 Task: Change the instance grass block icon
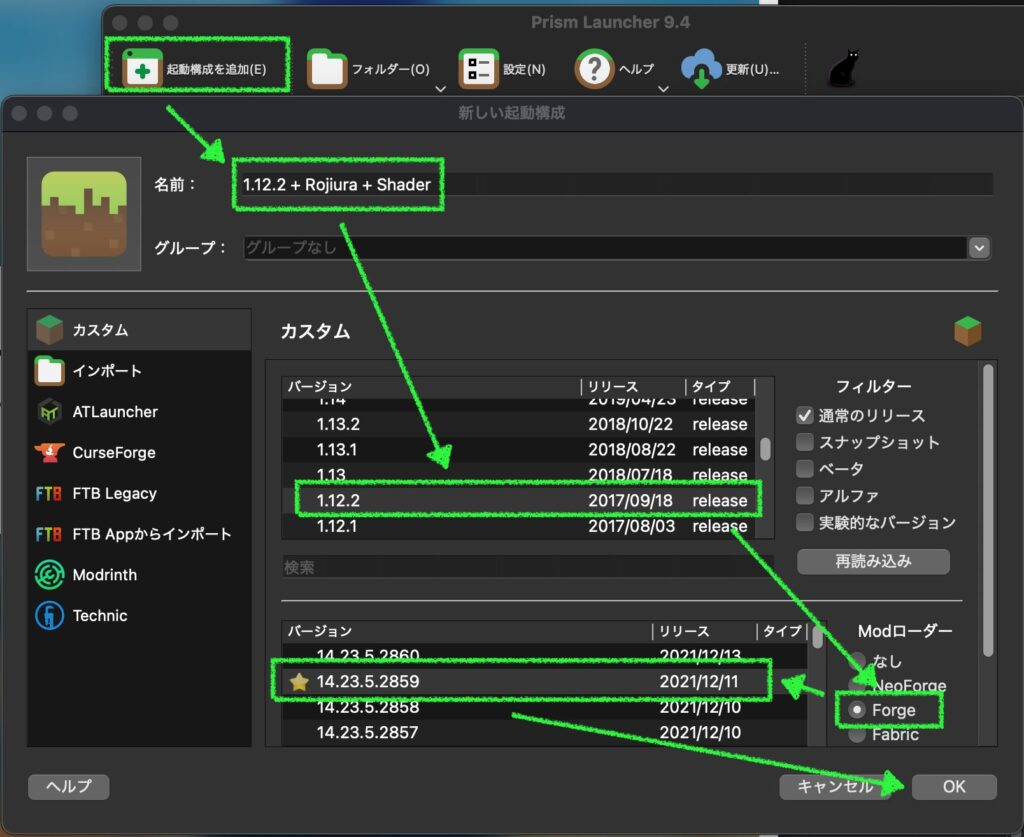pos(84,213)
